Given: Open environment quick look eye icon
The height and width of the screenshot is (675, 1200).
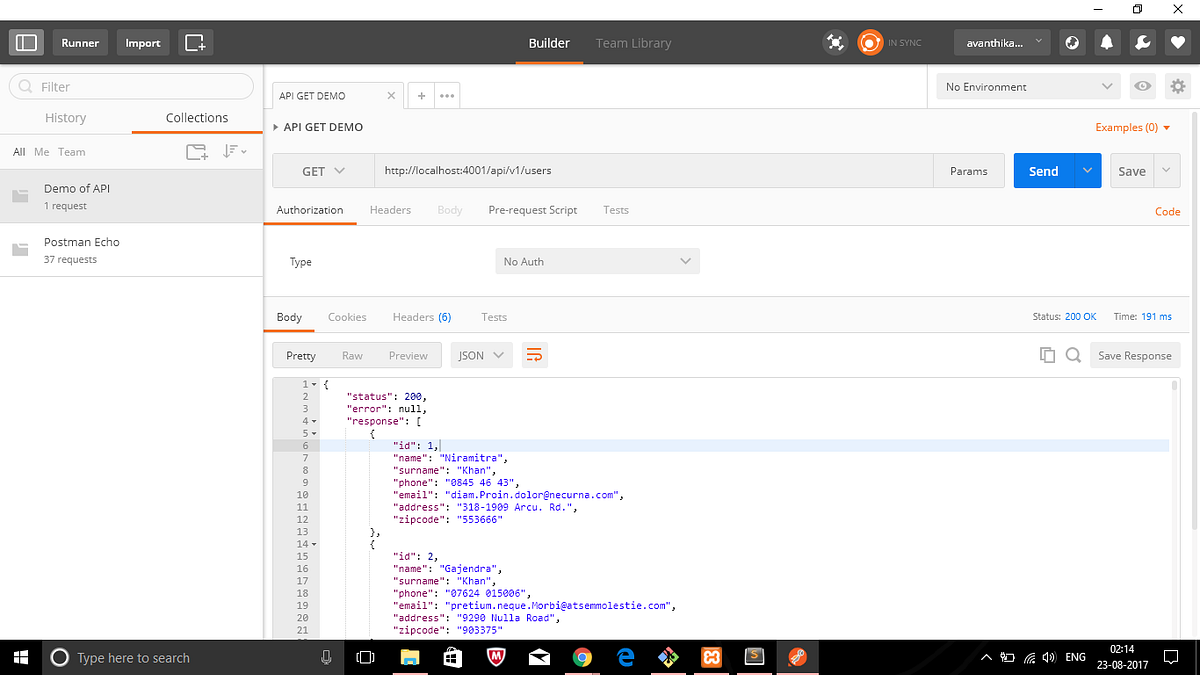Looking at the screenshot, I should pyautogui.click(x=1142, y=87).
